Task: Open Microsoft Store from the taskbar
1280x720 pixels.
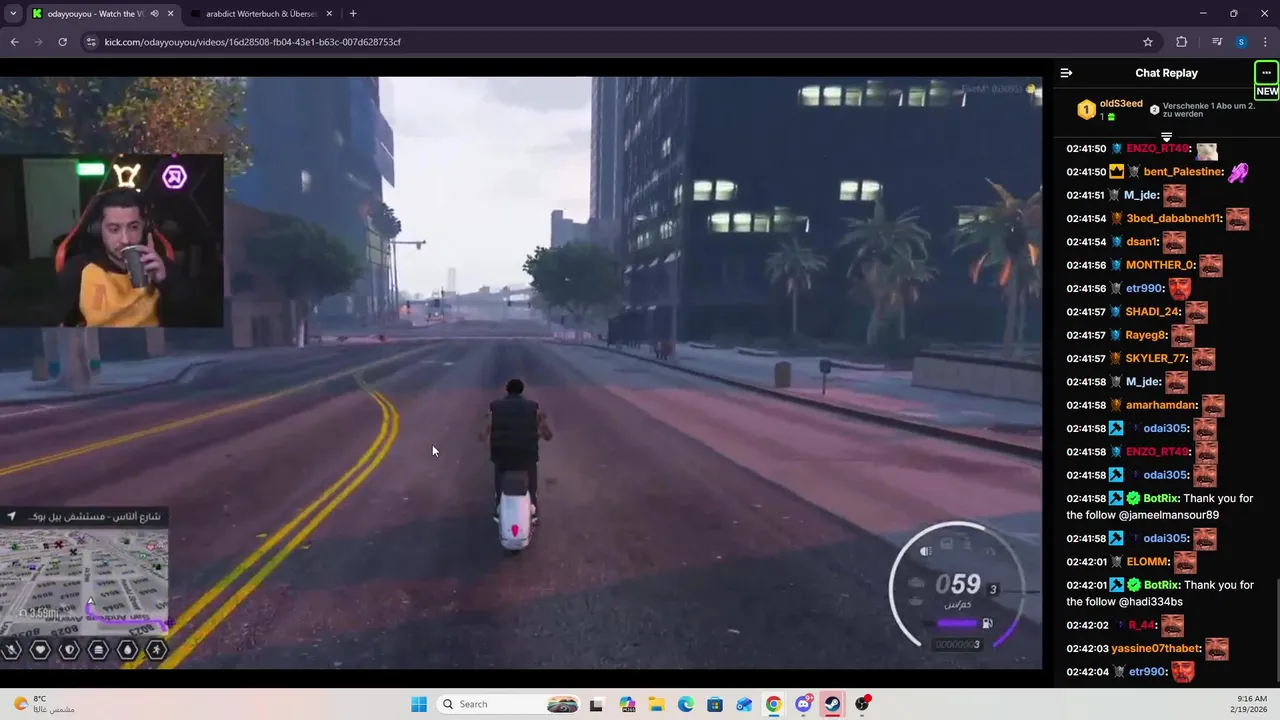Action: pos(715,704)
